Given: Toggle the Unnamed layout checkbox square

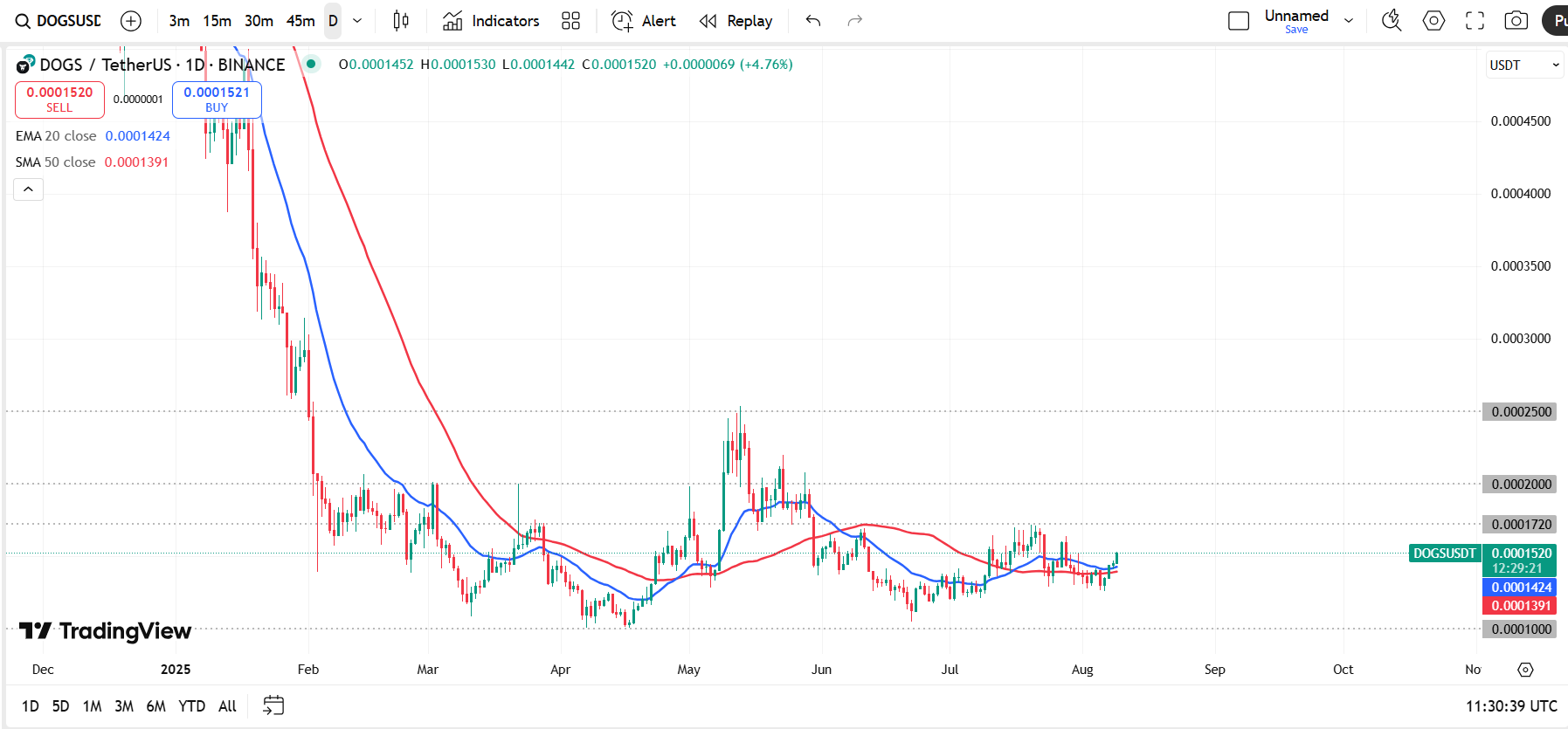Looking at the screenshot, I should (1239, 21).
